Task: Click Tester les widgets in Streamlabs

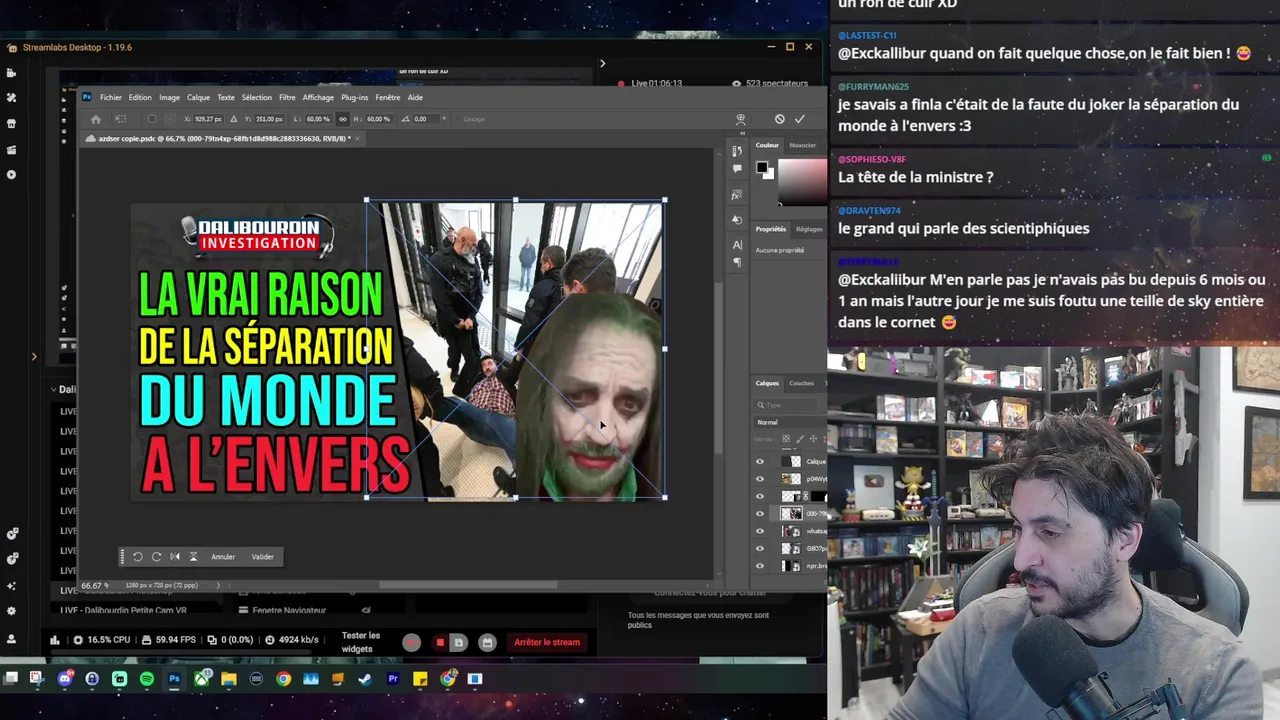Action: pos(361,642)
